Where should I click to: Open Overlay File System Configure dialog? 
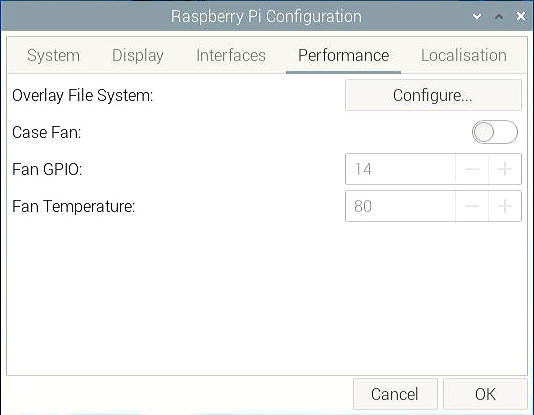point(433,95)
